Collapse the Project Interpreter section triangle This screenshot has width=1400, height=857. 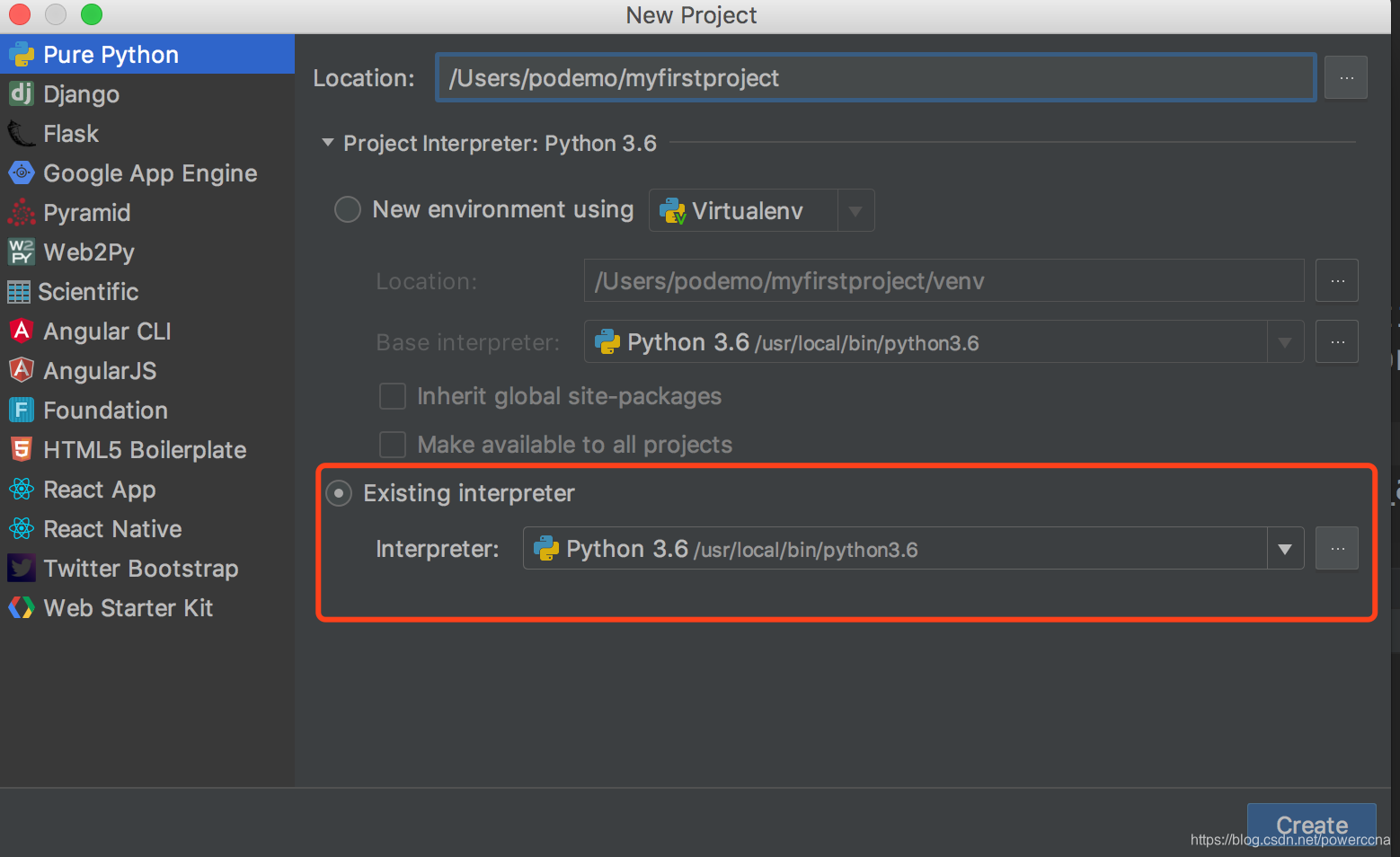click(x=328, y=143)
